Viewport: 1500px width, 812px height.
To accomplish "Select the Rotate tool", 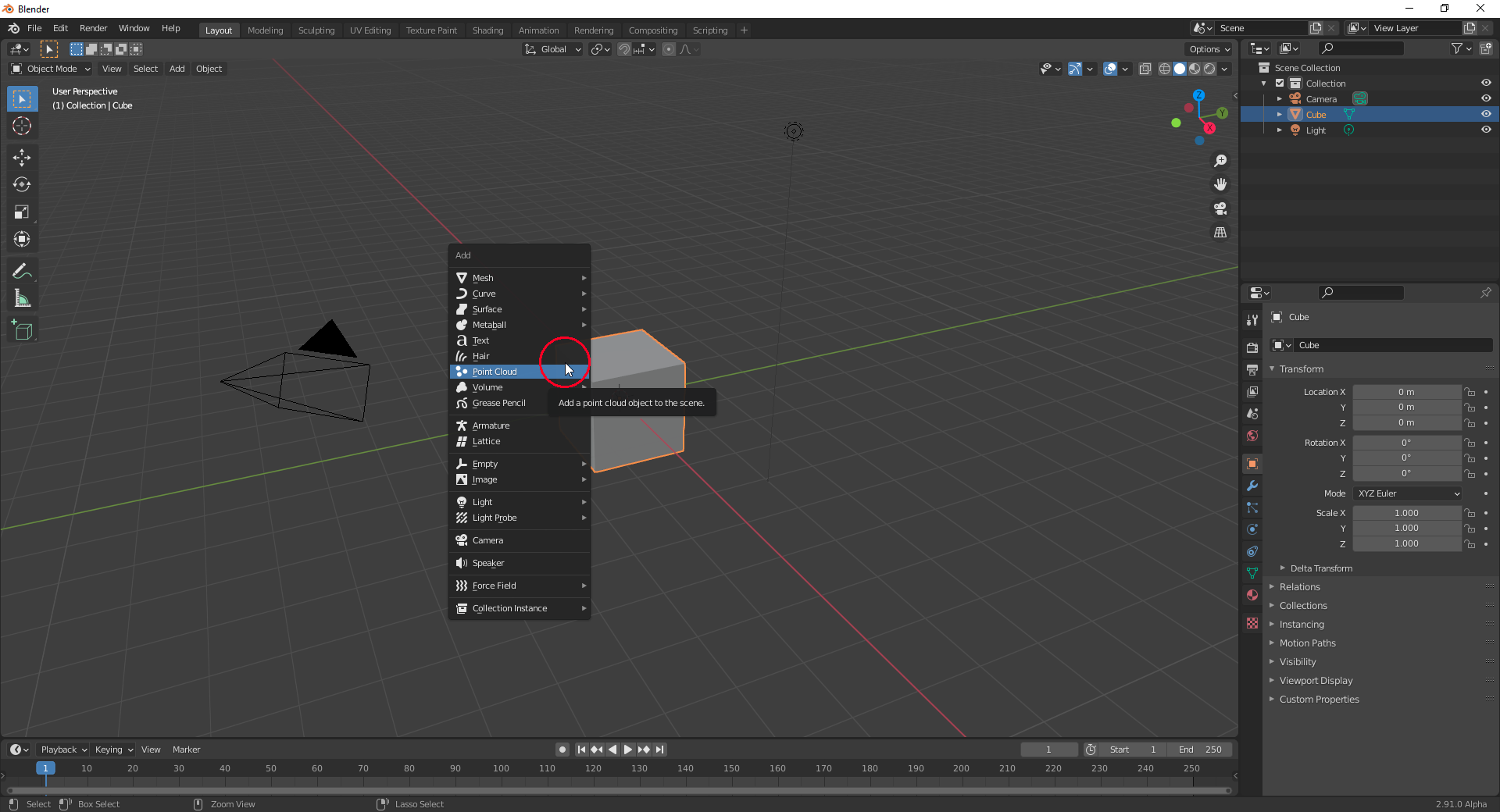I will 22,184.
